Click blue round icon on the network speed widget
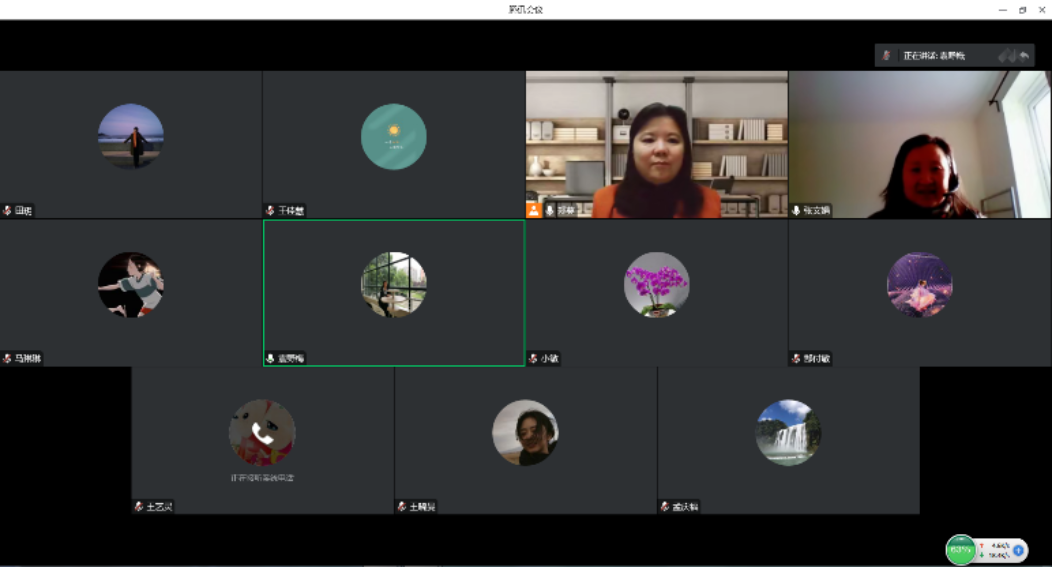The image size is (1052, 567). click(1018, 549)
